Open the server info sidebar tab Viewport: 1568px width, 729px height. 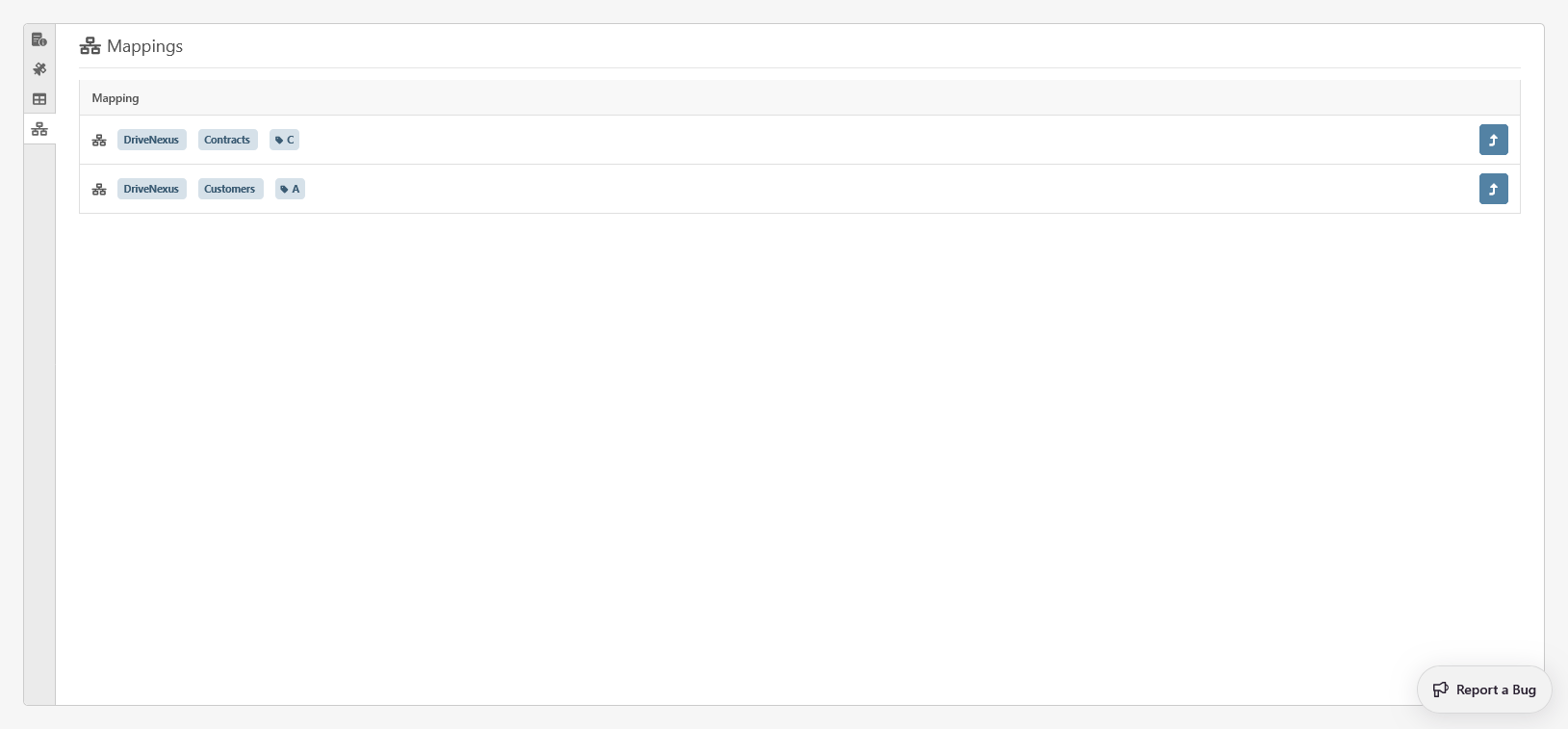click(x=39, y=39)
